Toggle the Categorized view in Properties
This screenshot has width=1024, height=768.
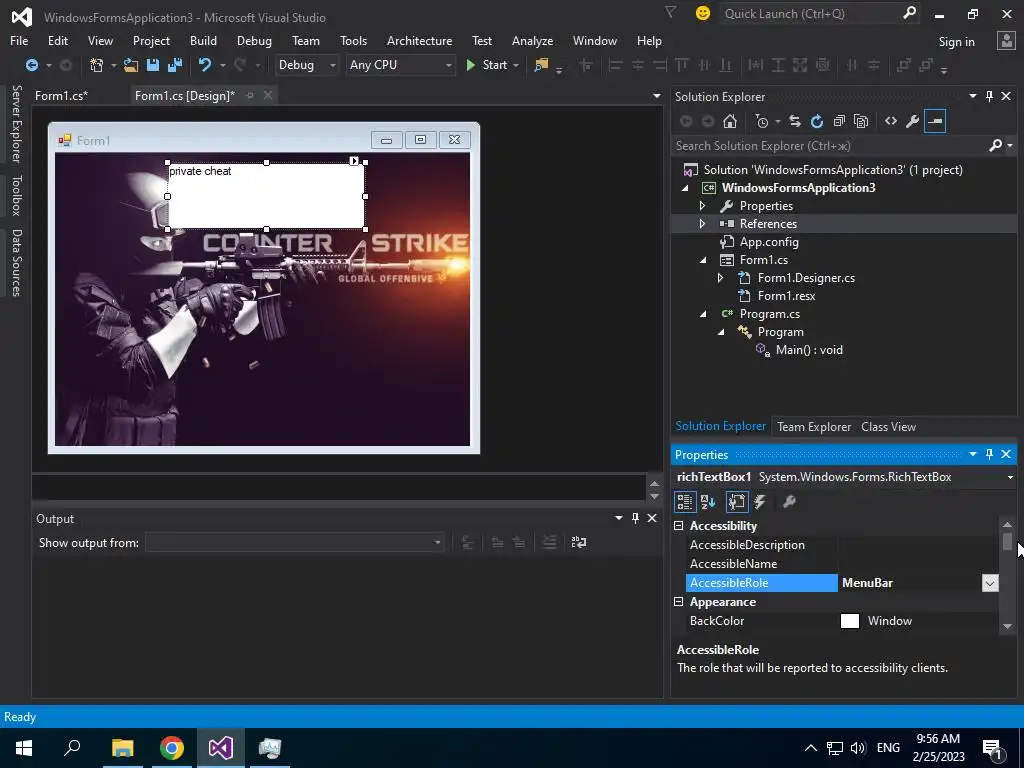684,502
